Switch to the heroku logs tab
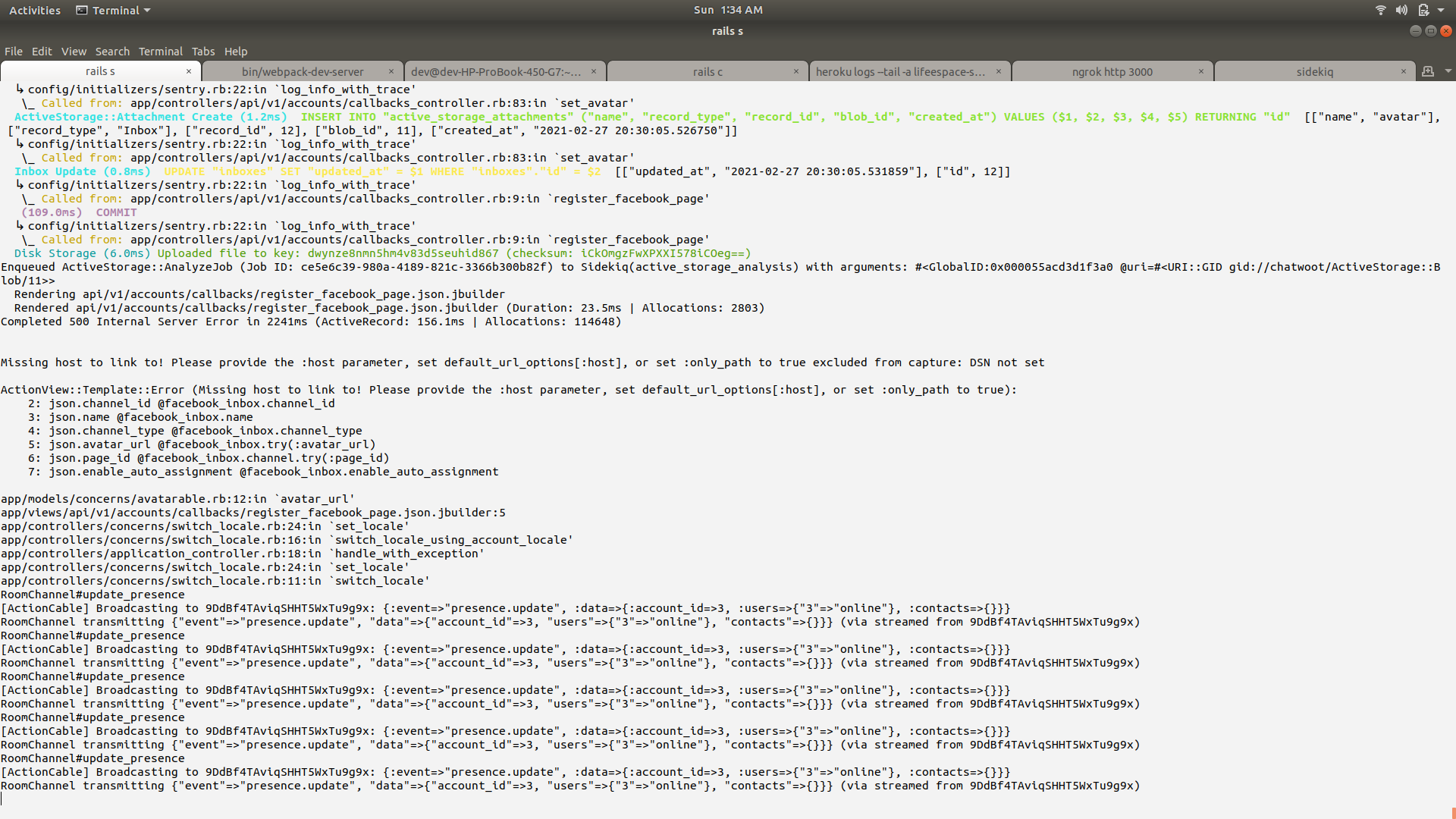1456x819 pixels. tap(902, 71)
